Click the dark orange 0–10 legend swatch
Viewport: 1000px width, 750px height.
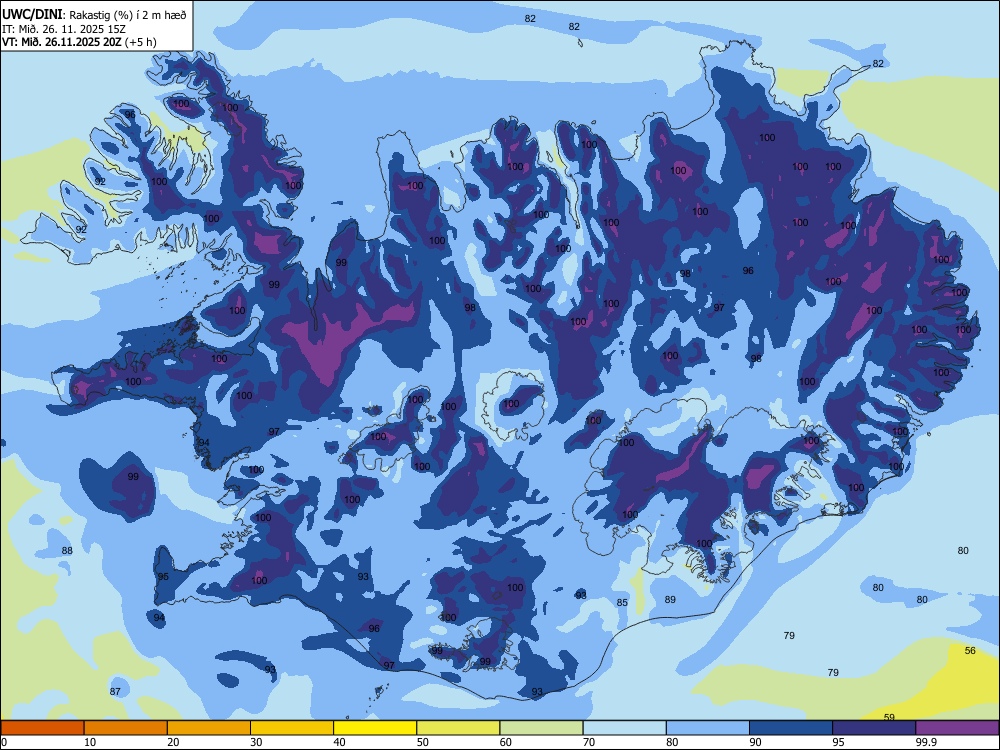click(42, 728)
